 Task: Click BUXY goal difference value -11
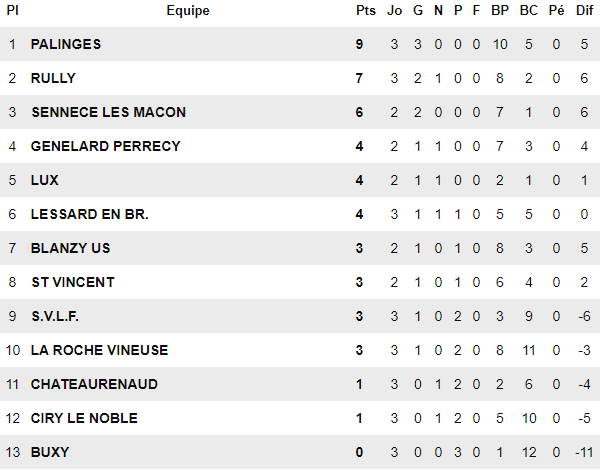coord(583,452)
